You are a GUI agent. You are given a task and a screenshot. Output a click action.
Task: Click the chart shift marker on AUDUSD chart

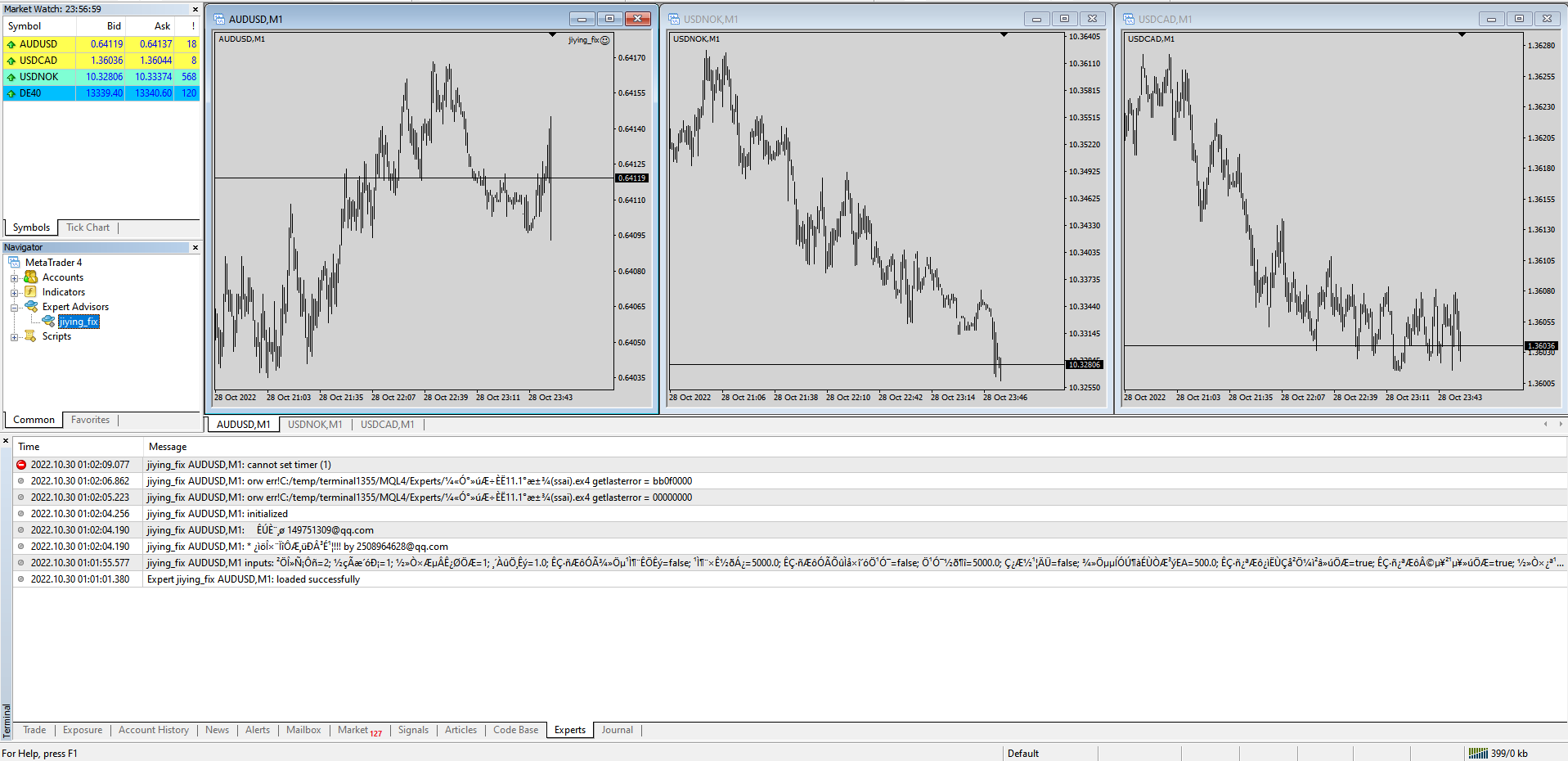pyautogui.click(x=552, y=35)
